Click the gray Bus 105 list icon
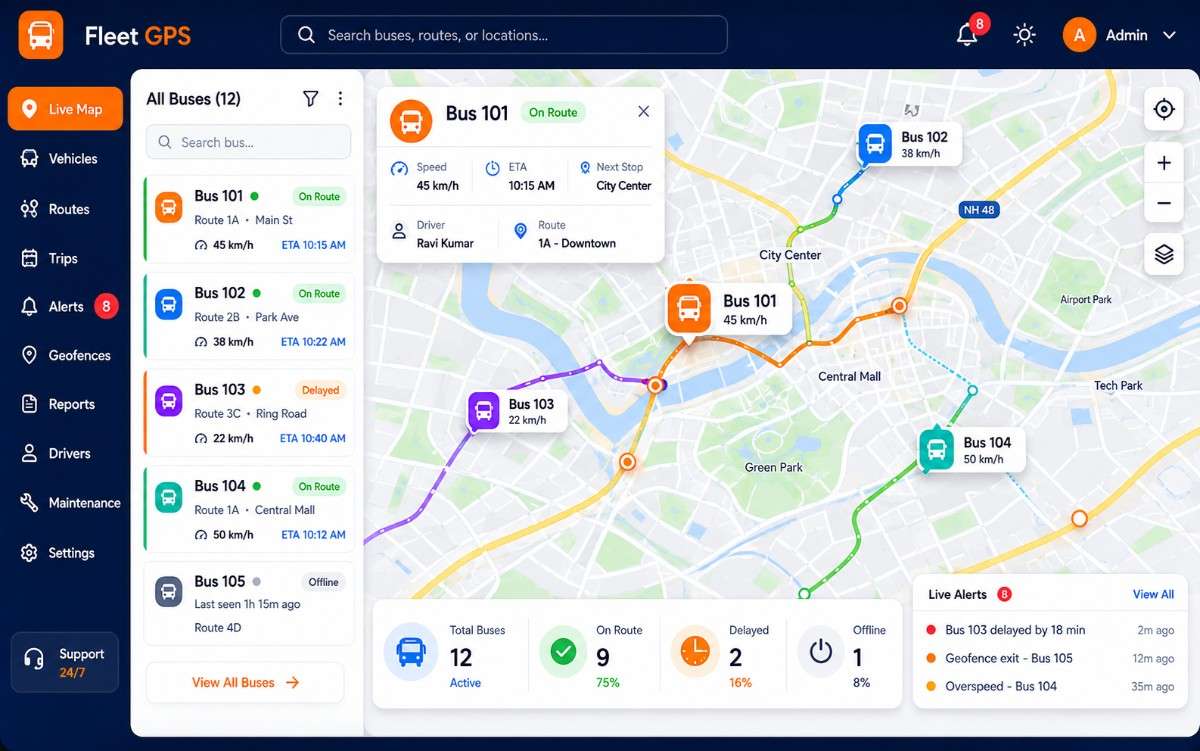Screen dimensions: 1200x751 pos(169,591)
